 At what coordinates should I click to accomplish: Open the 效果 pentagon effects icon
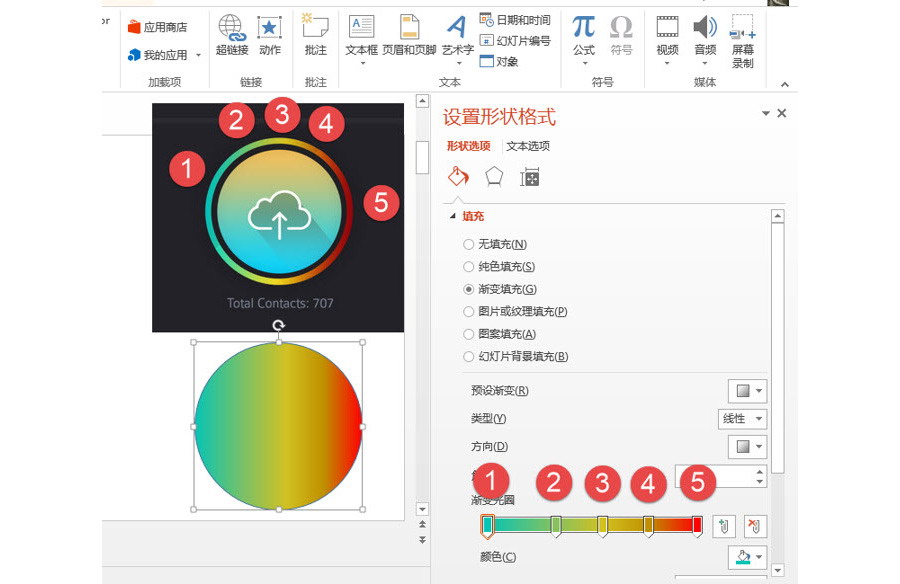pyautogui.click(x=494, y=177)
